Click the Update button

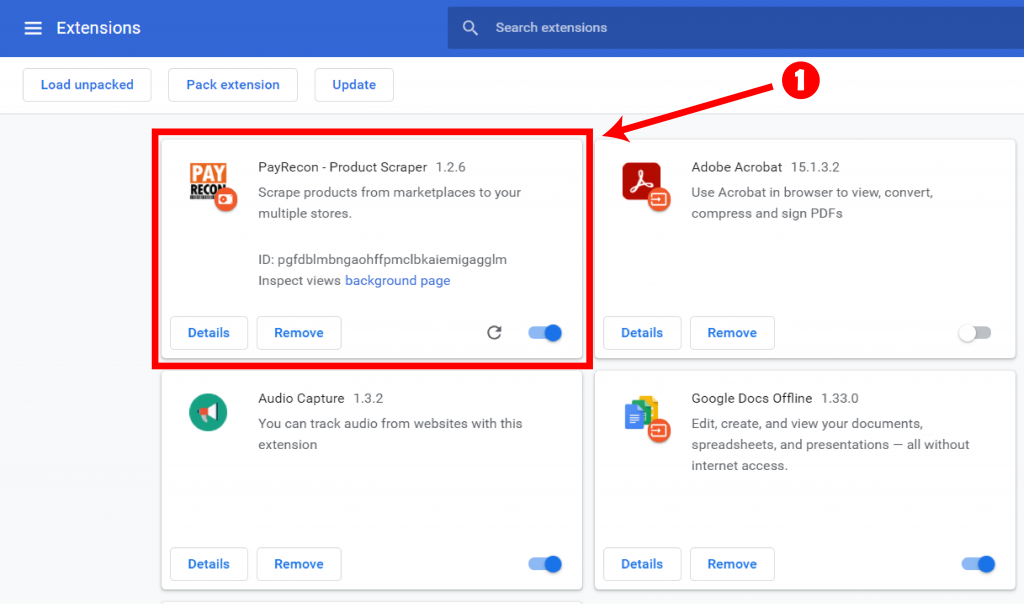tap(354, 85)
